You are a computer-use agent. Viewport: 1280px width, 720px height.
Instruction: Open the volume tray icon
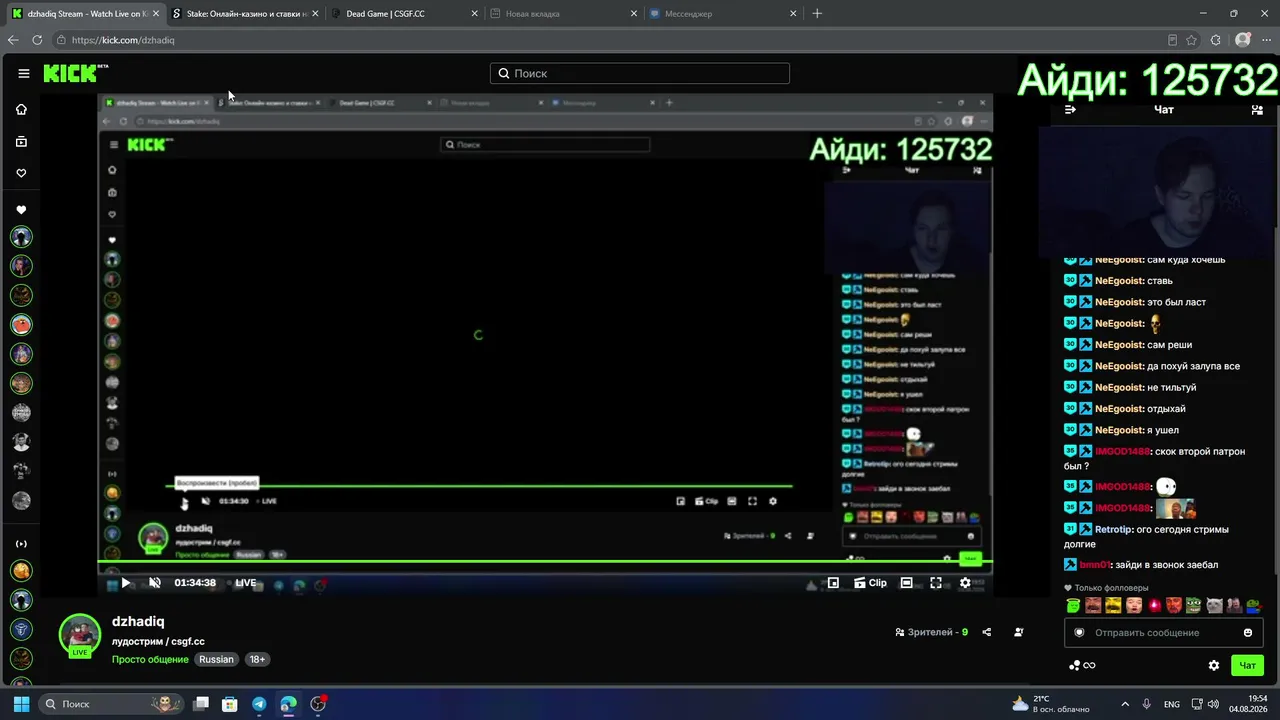pyautogui.click(x=1213, y=704)
